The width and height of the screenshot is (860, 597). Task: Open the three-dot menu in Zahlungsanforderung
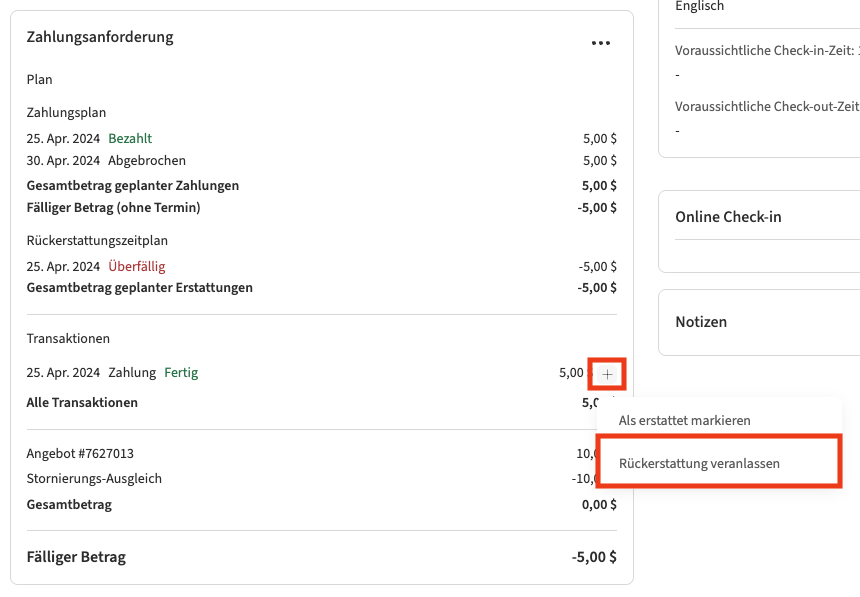click(x=600, y=43)
